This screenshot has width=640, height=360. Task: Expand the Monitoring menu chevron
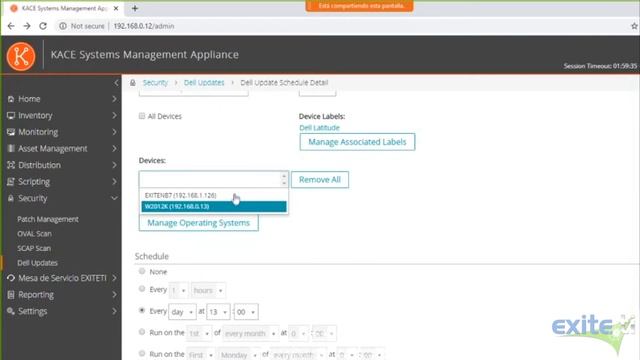[114, 132]
